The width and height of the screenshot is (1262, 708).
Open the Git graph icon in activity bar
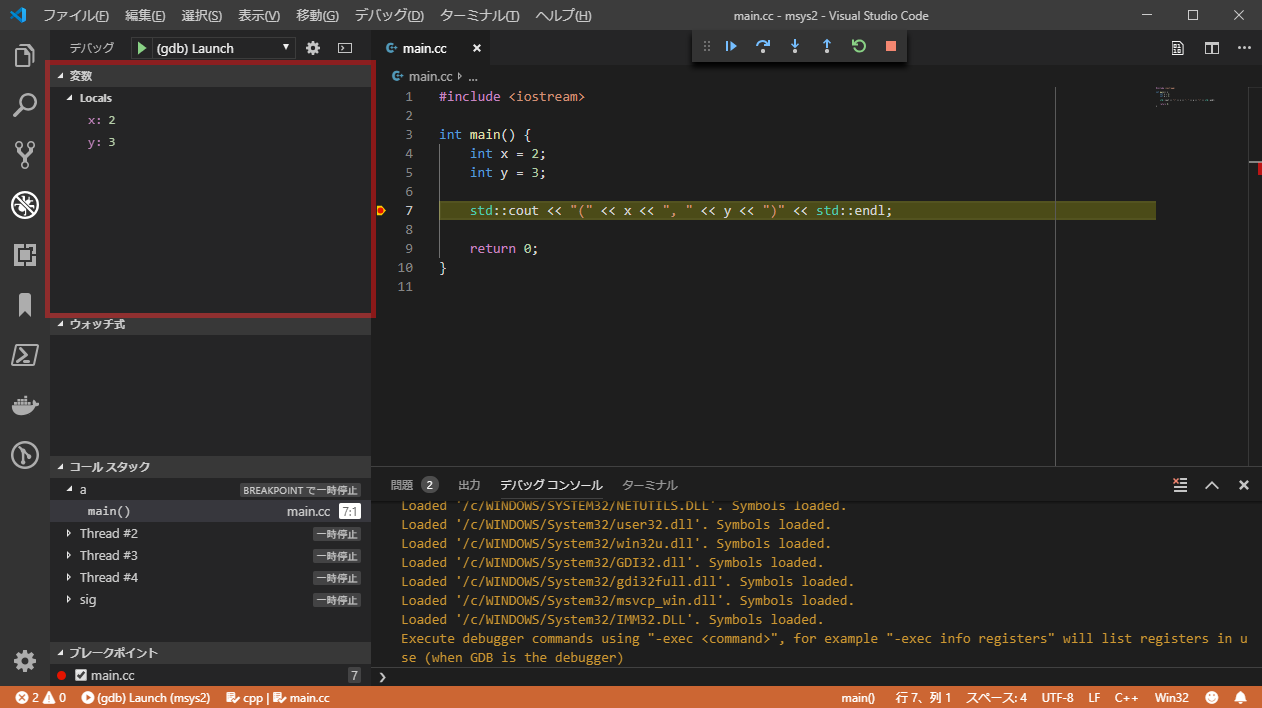(25, 455)
